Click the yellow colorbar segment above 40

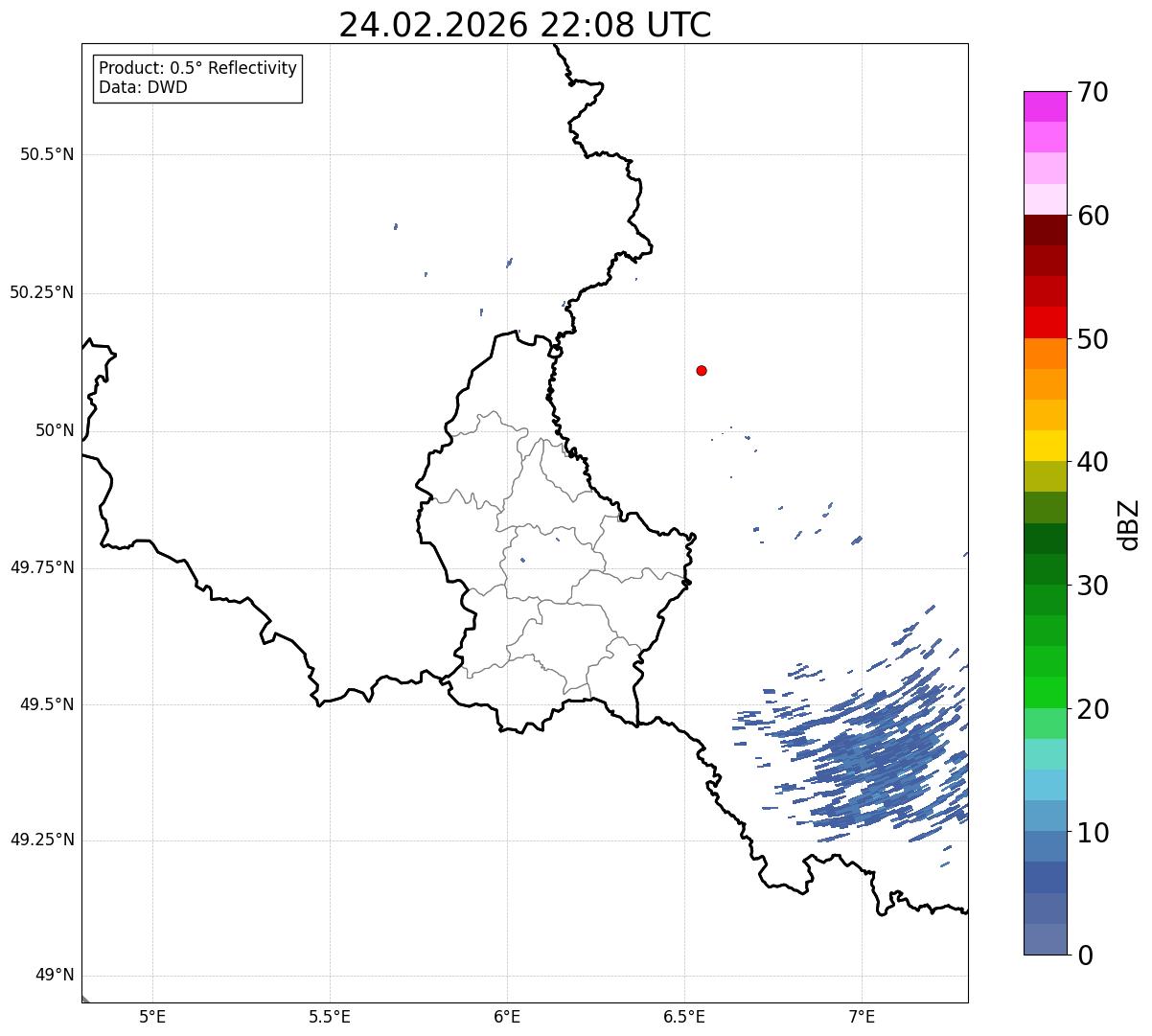coord(1046,446)
